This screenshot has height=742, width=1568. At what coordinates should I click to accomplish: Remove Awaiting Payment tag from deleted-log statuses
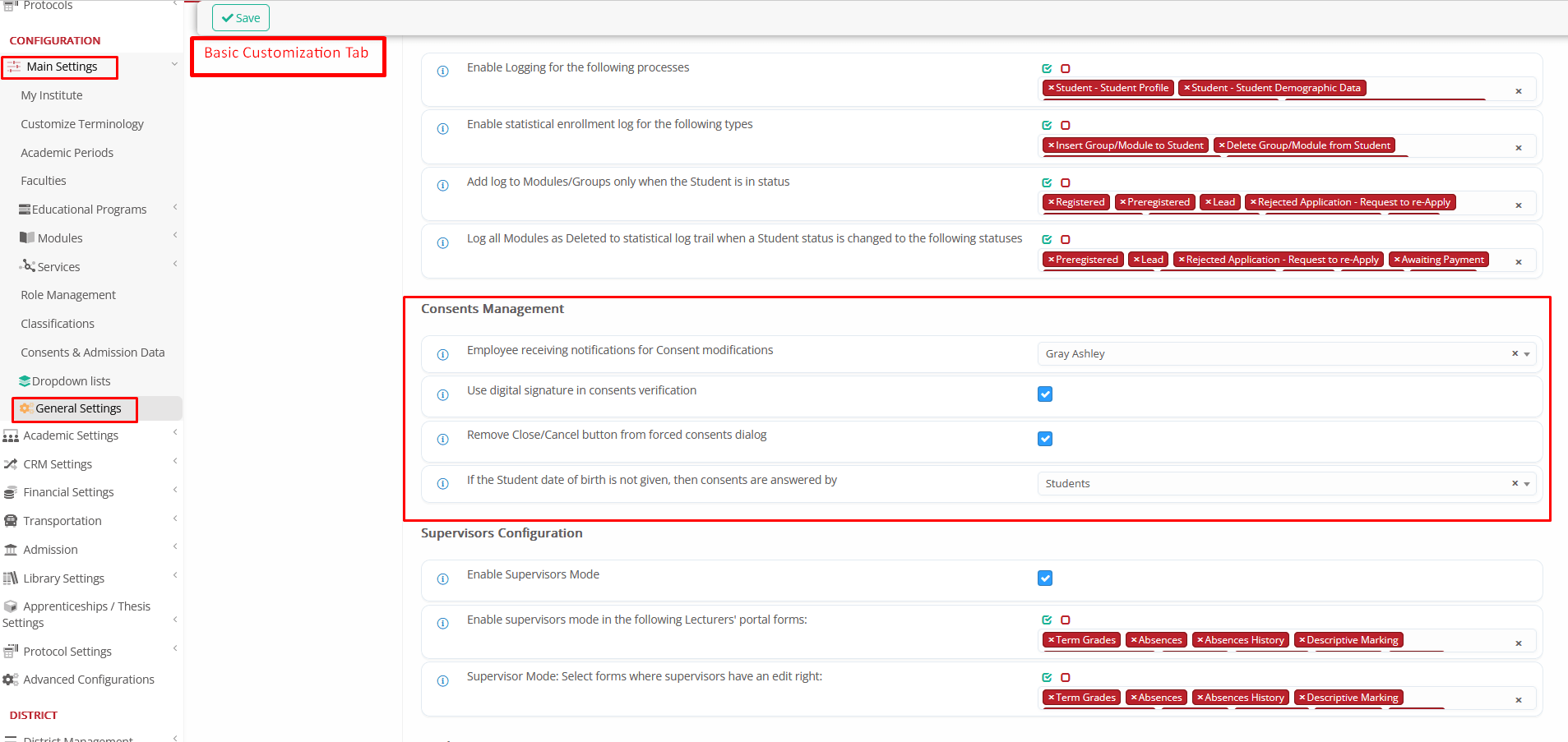(1396, 260)
